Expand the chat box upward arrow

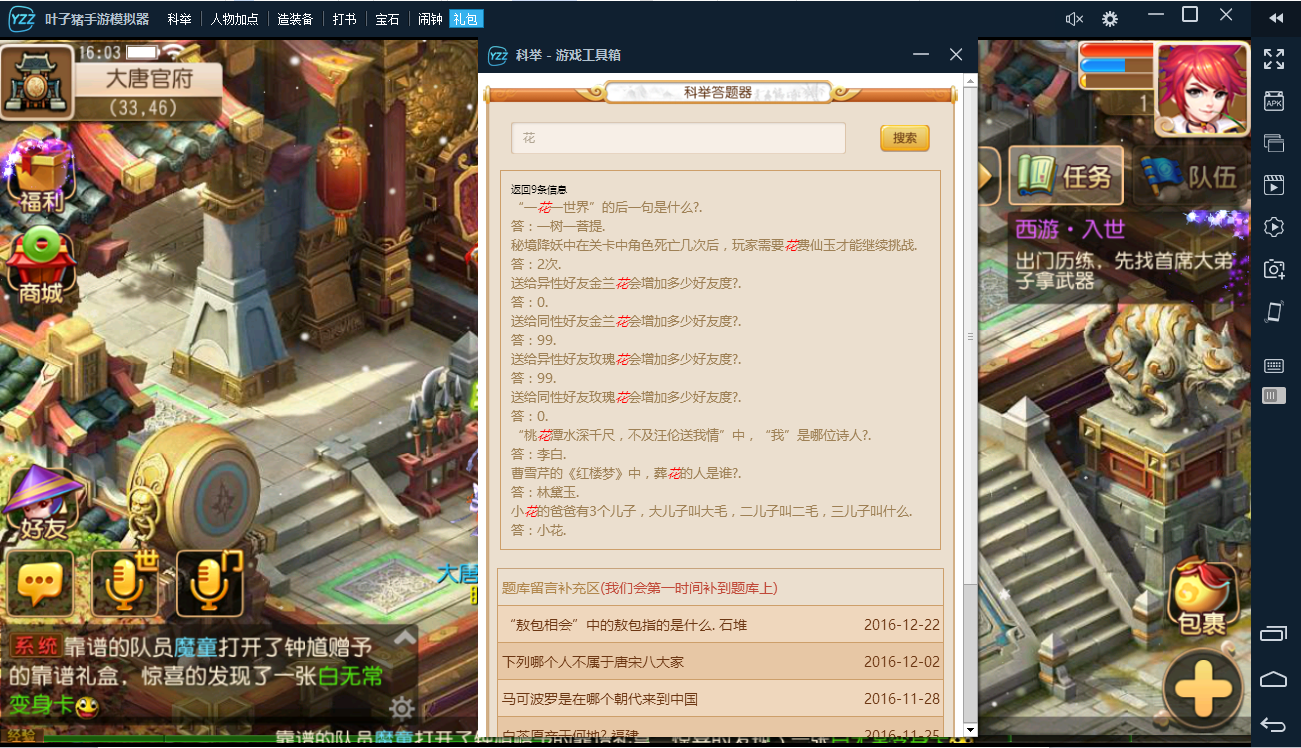coord(404,637)
